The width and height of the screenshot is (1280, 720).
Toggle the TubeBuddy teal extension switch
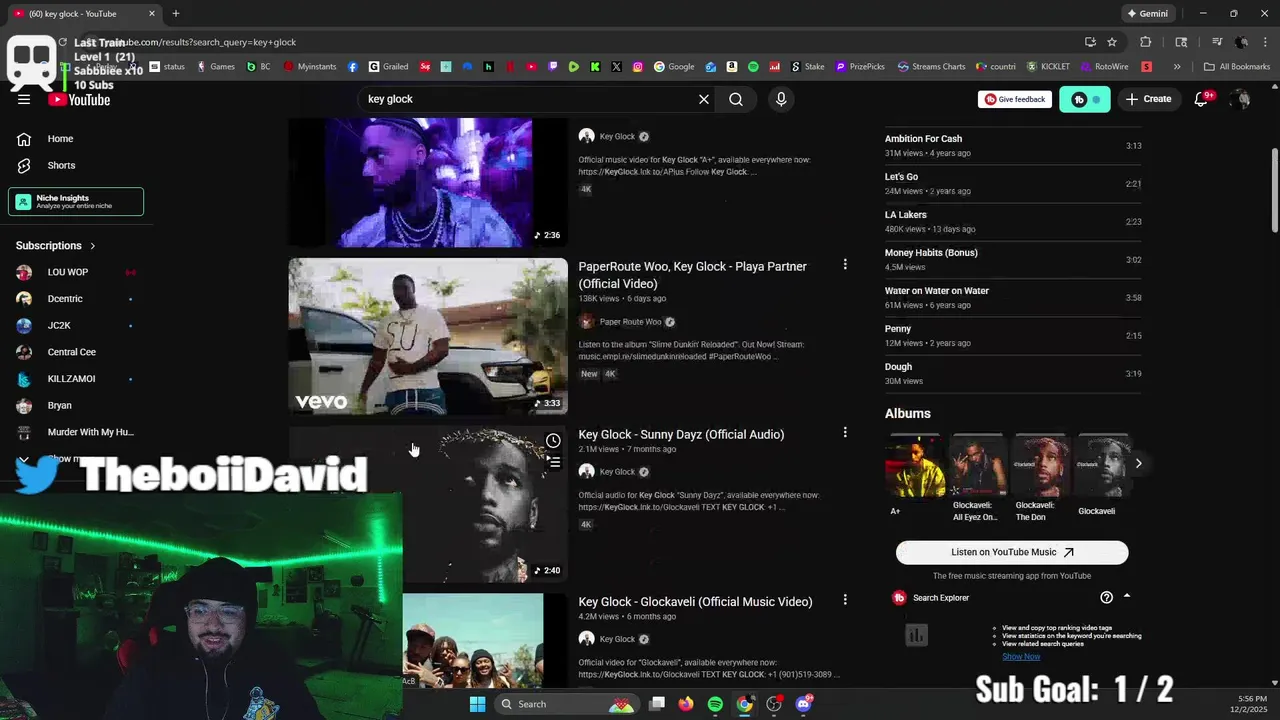tap(1085, 99)
